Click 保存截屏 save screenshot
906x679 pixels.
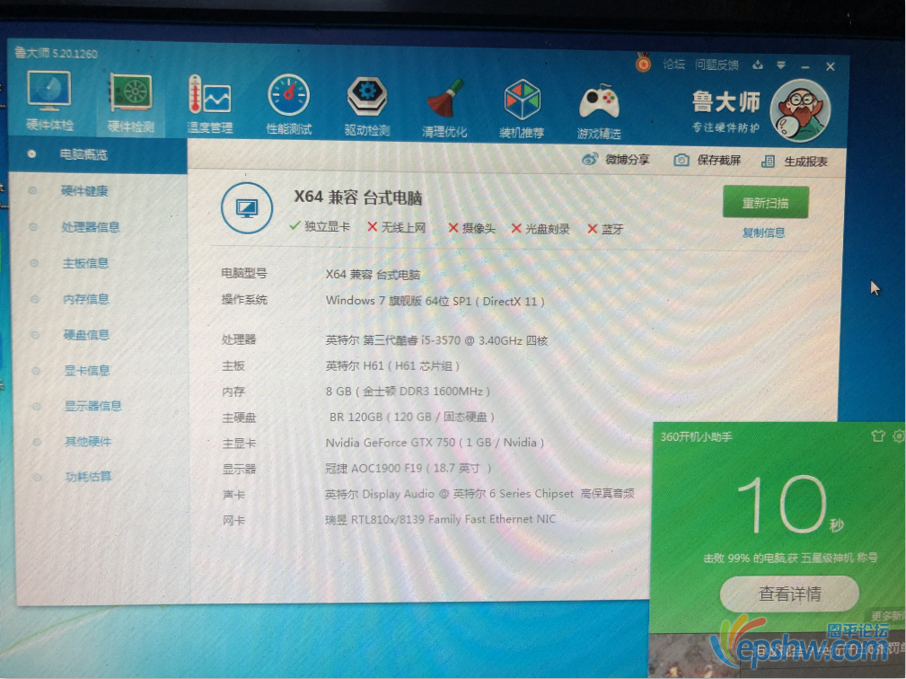(x=718, y=160)
